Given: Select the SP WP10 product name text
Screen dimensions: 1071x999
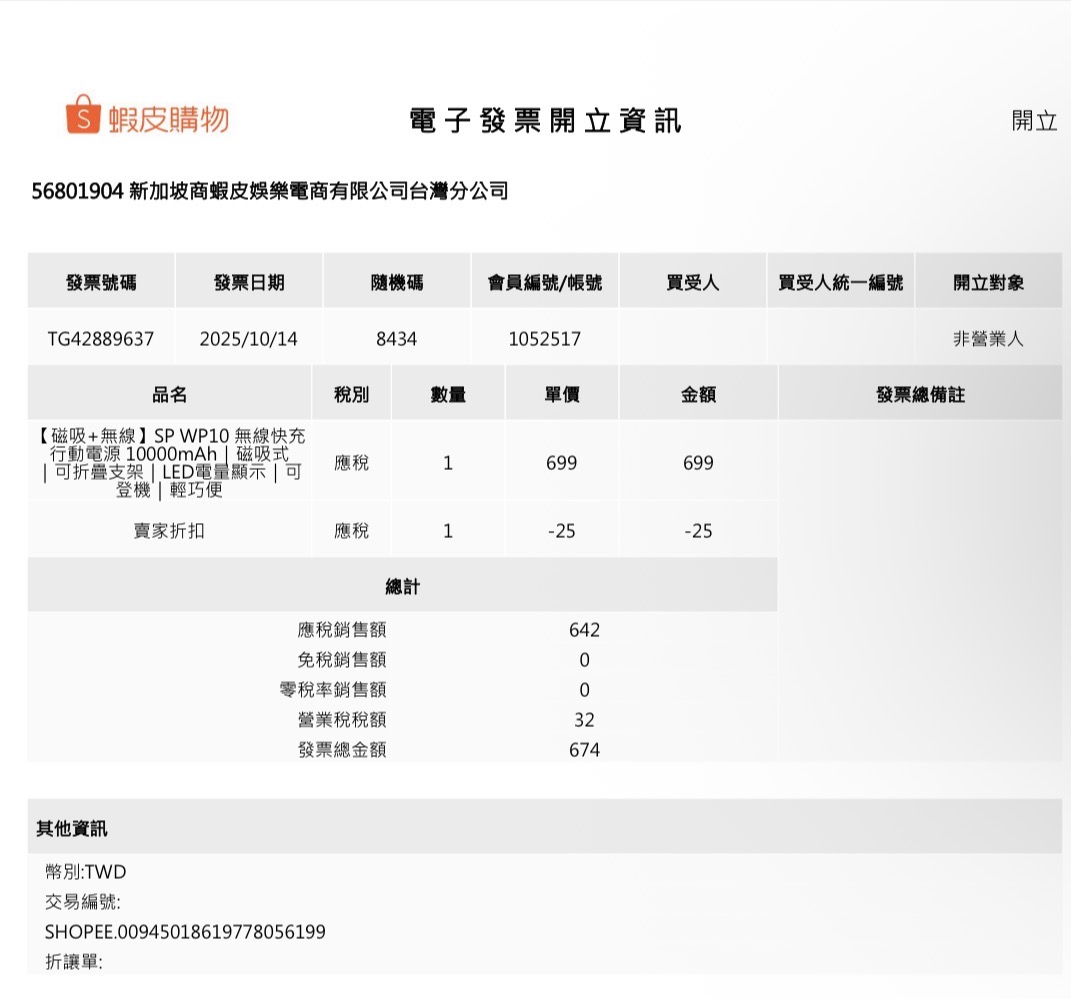Looking at the screenshot, I should 170,463.
